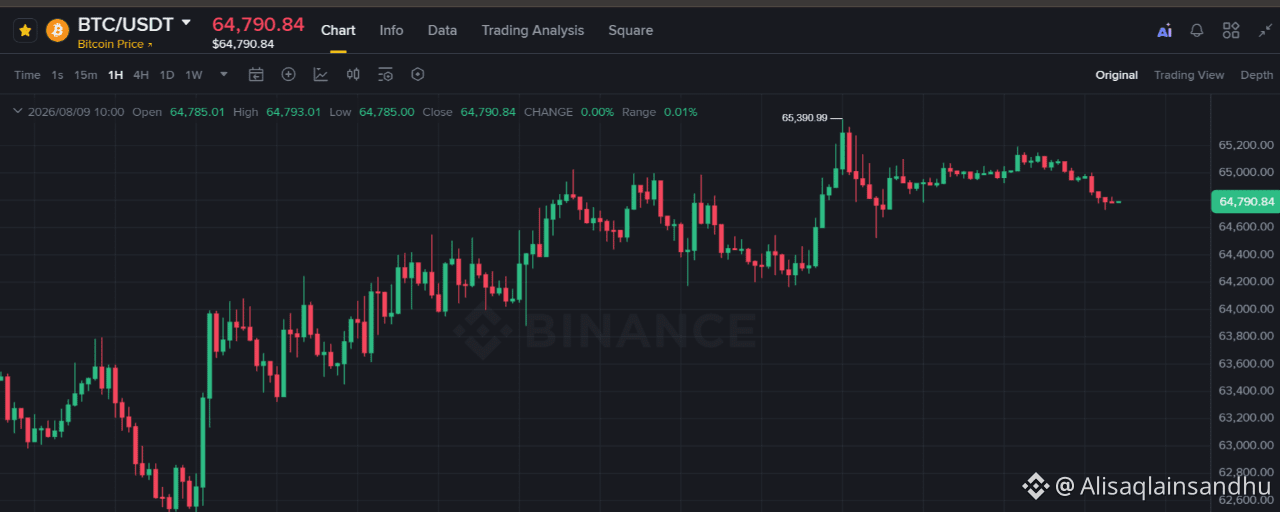Click the High value 64,793.01
1280x512 pixels.
(293, 112)
